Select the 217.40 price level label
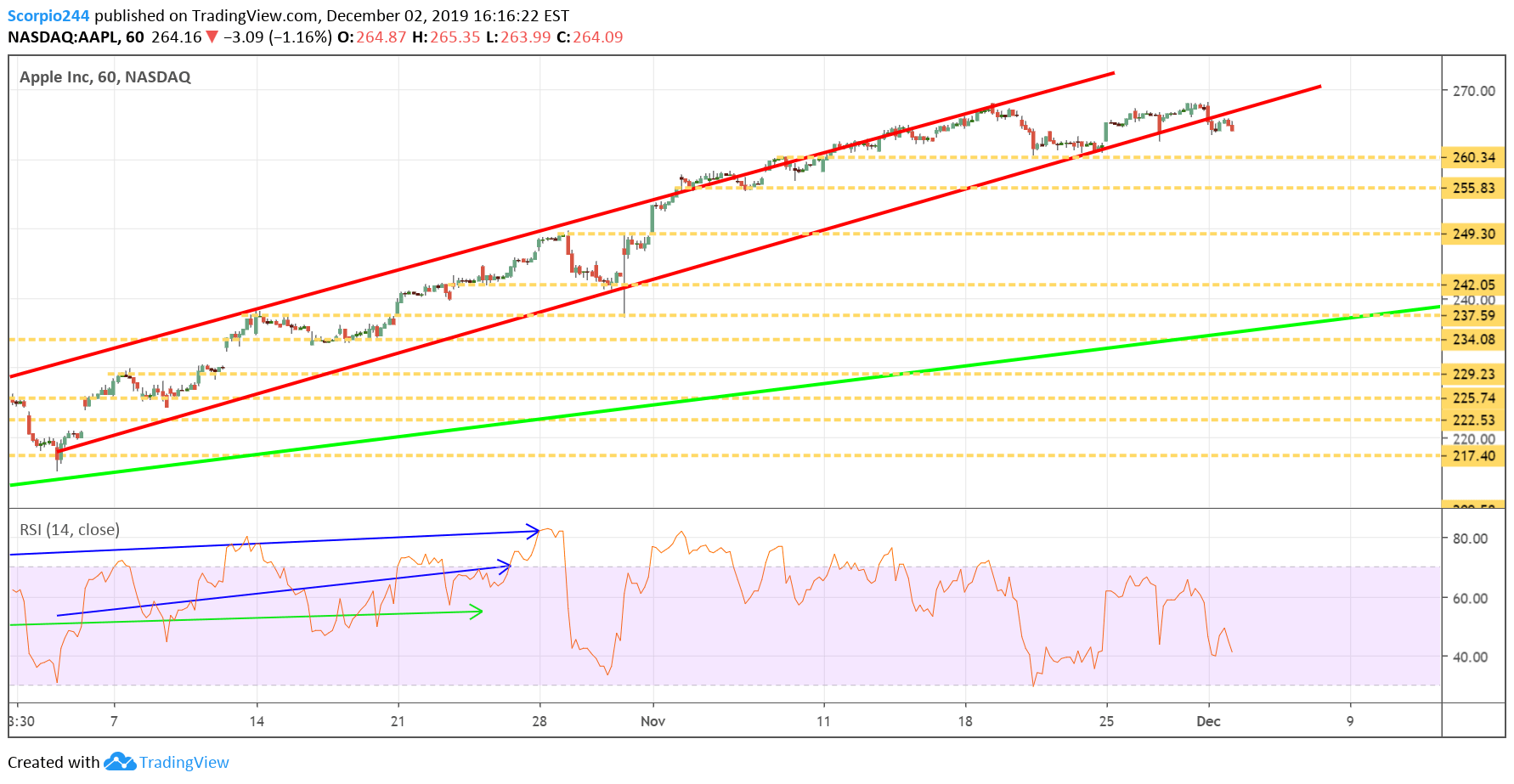This screenshot has width=1514, height=784. click(1473, 456)
